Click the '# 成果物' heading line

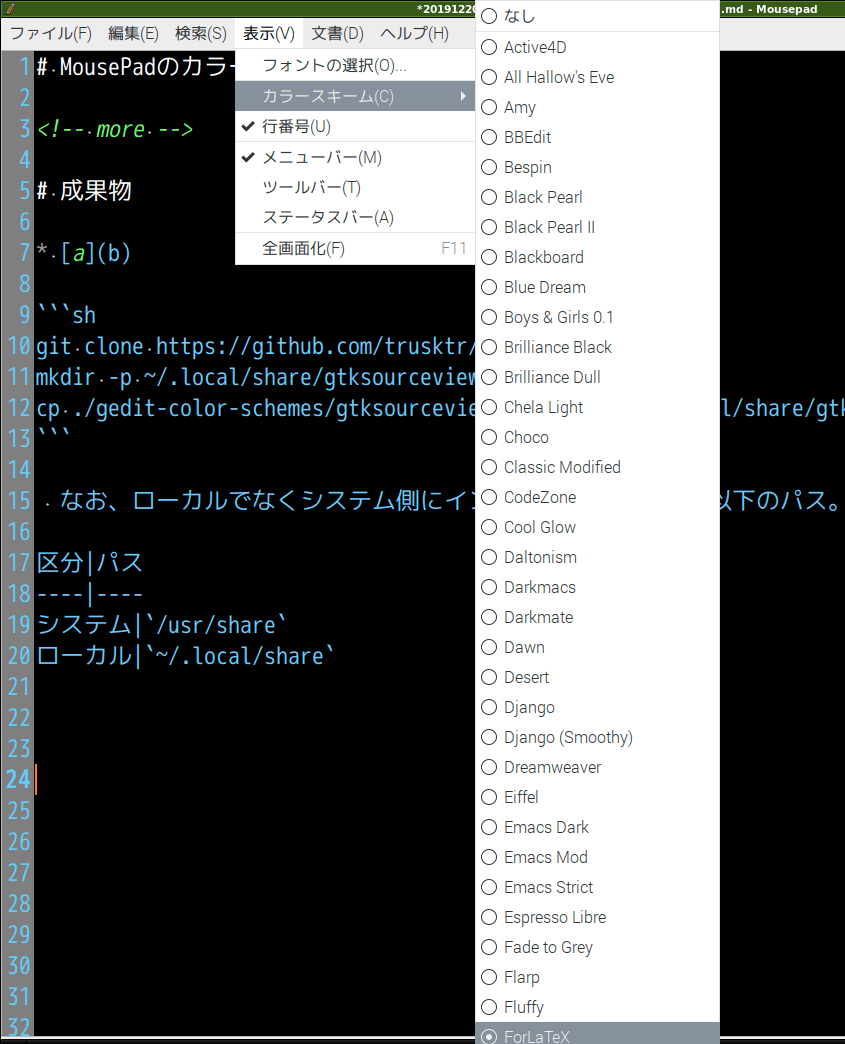coord(84,190)
